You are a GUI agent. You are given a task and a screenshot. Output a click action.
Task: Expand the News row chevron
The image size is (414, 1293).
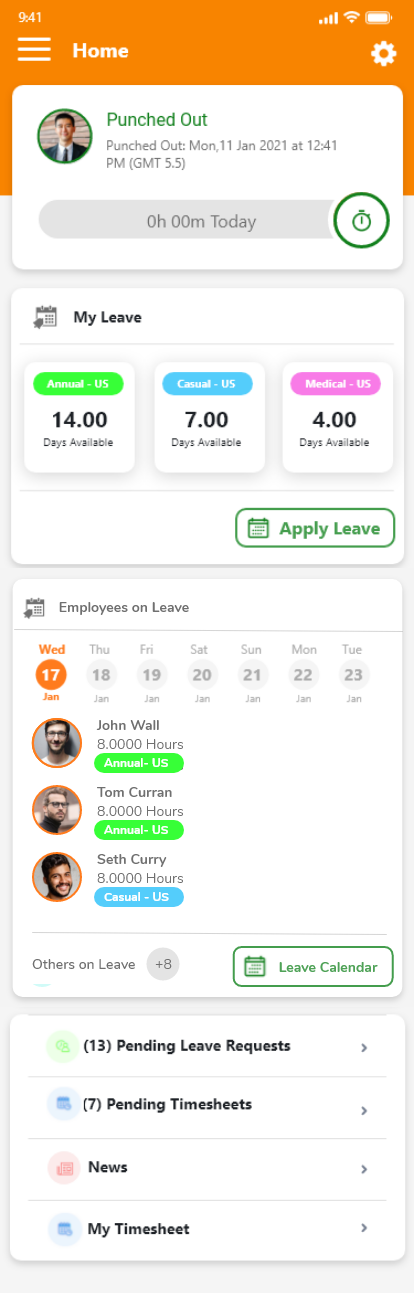(364, 1169)
